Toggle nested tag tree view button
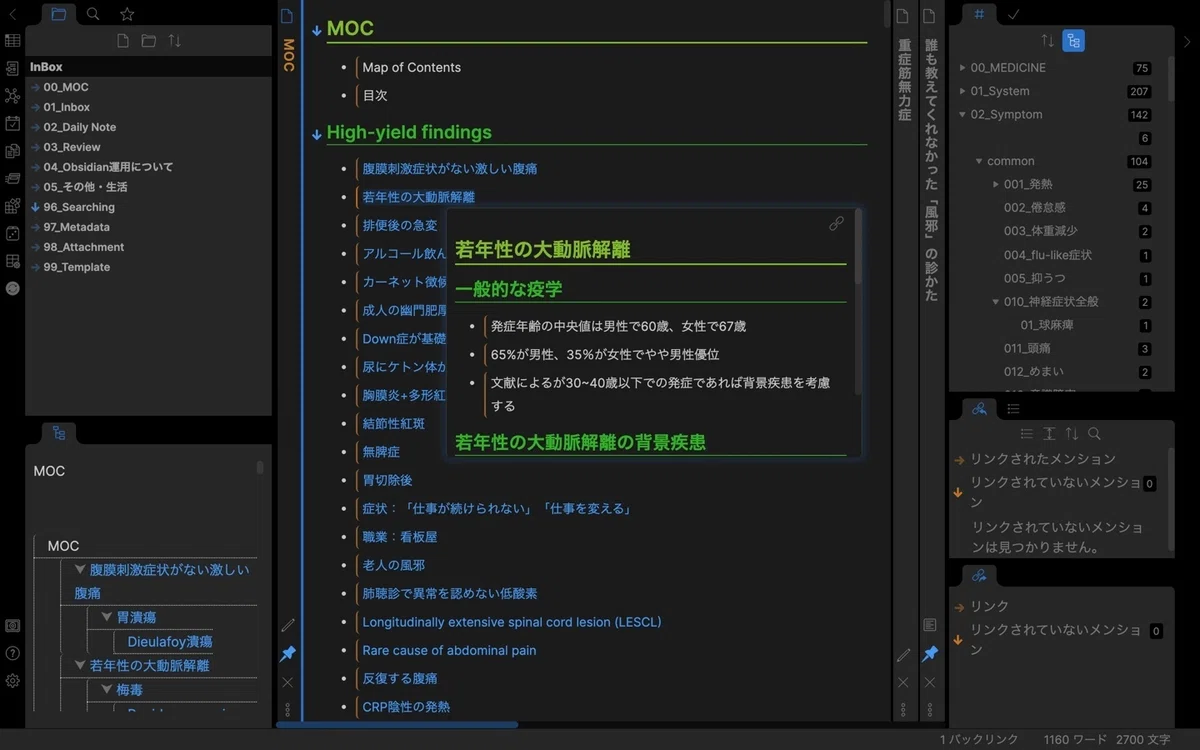1200x750 pixels. coord(1073,41)
